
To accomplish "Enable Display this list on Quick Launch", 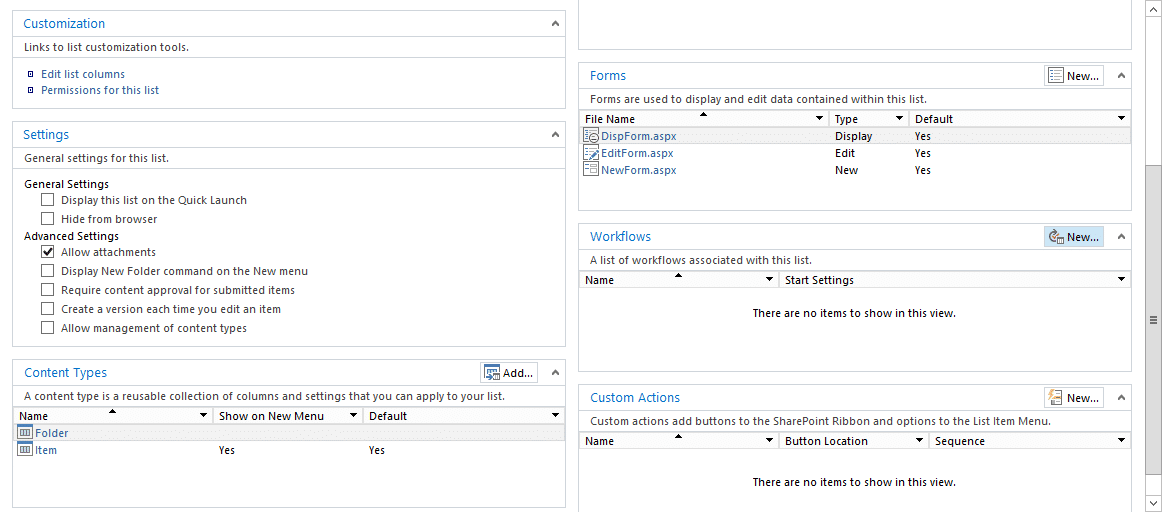I will click(x=47, y=200).
